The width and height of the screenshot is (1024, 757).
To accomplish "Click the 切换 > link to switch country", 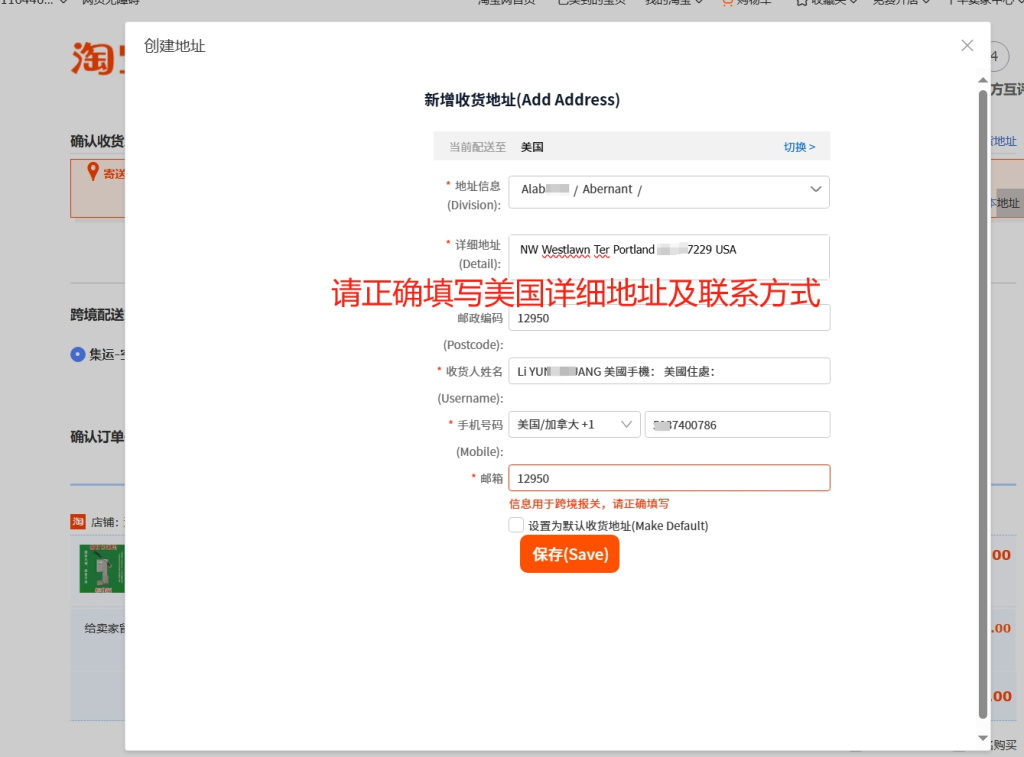I will [x=799, y=147].
